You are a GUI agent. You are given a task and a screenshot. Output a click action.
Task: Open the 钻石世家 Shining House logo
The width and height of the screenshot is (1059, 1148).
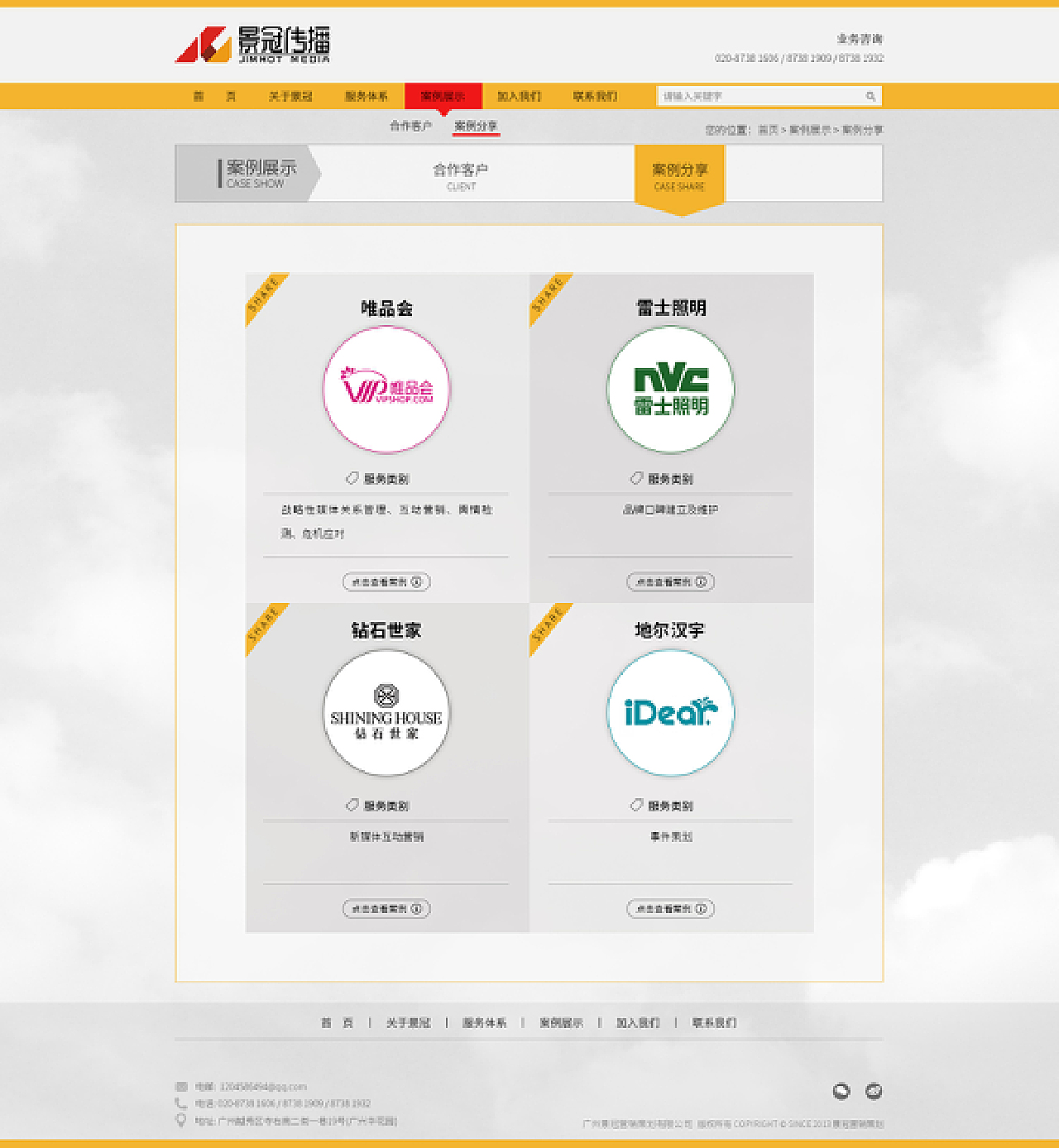click(x=386, y=712)
